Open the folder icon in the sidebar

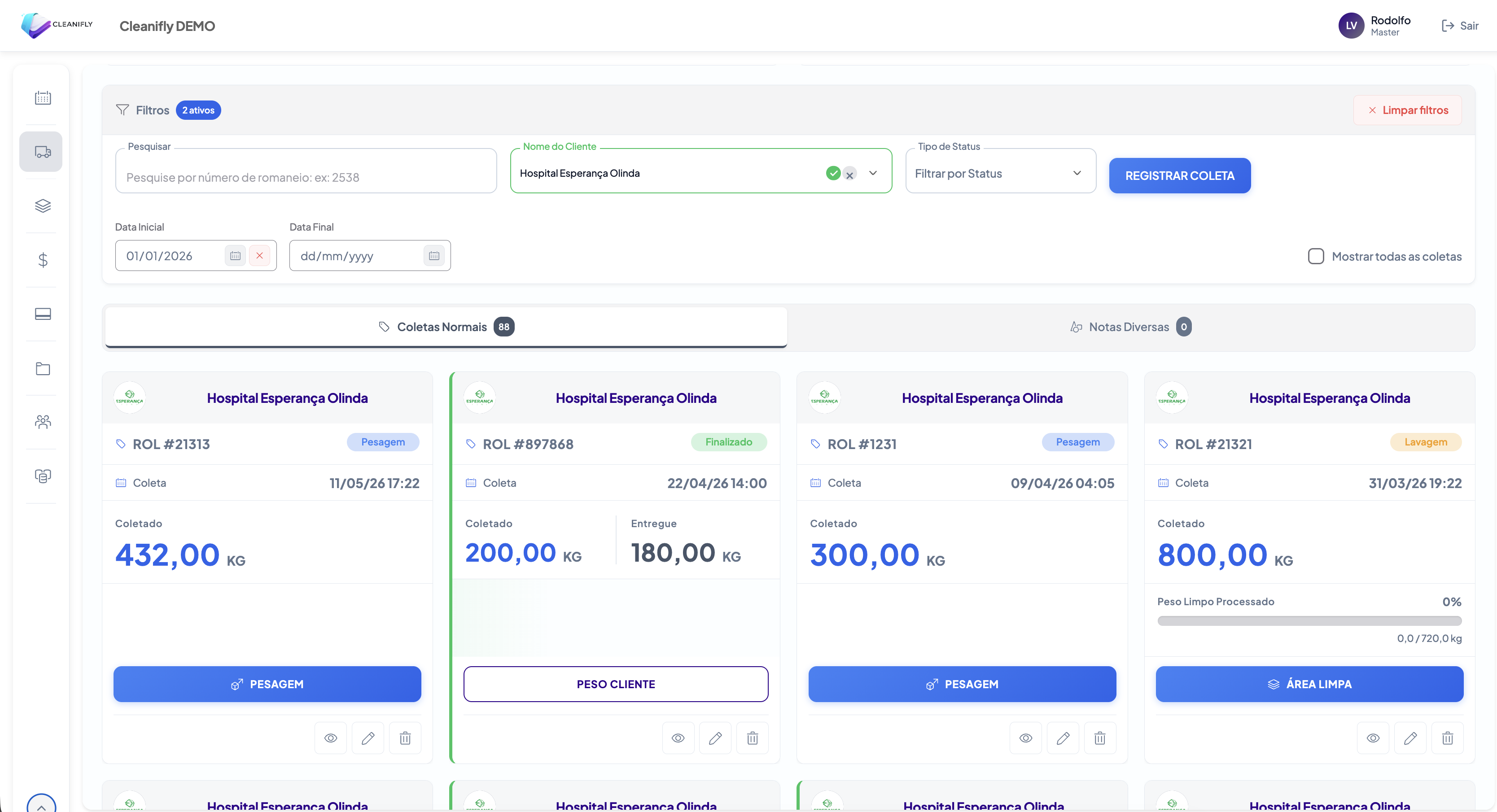[43, 368]
